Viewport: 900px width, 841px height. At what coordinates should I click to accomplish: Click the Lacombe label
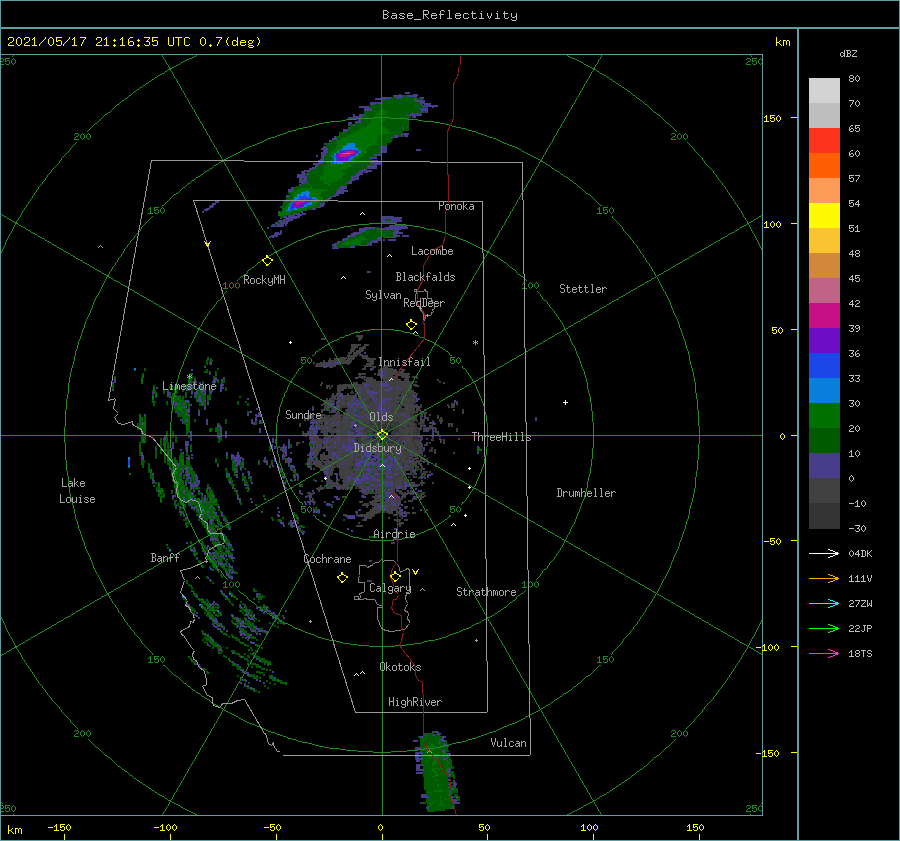tap(432, 251)
